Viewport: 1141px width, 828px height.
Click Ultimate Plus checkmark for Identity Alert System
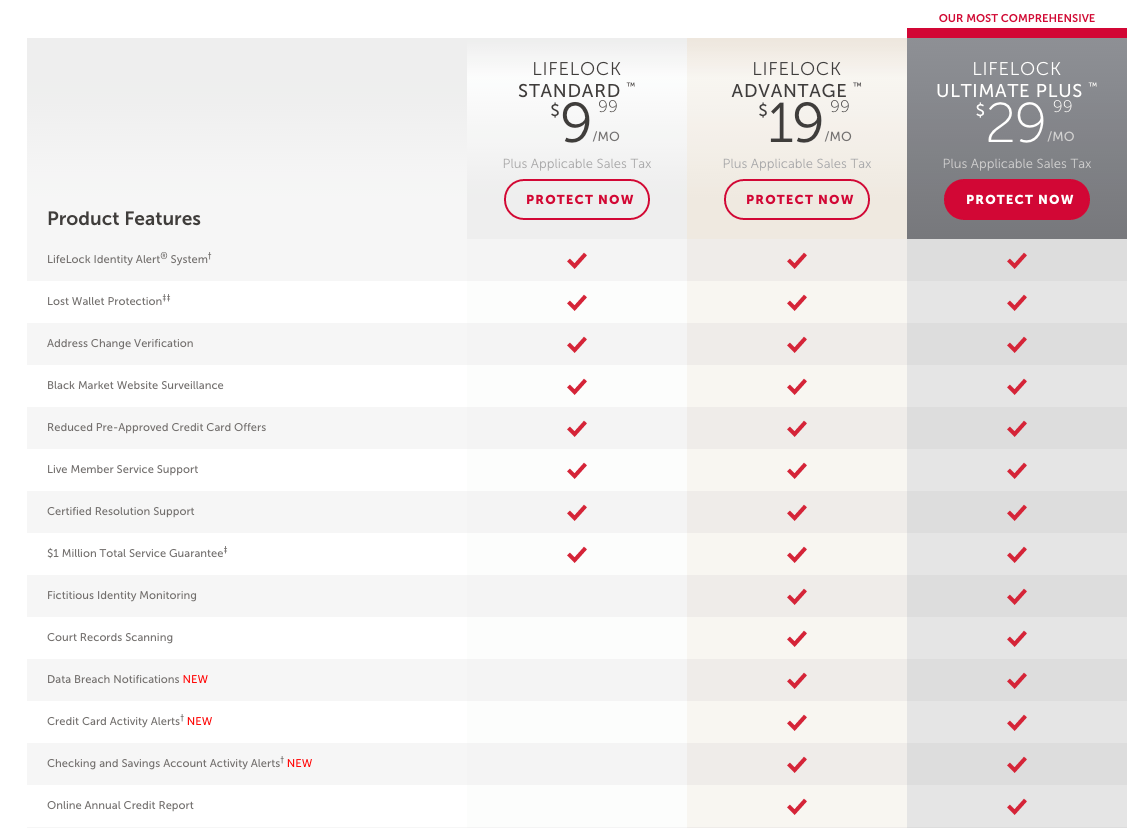pos(1017,260)
